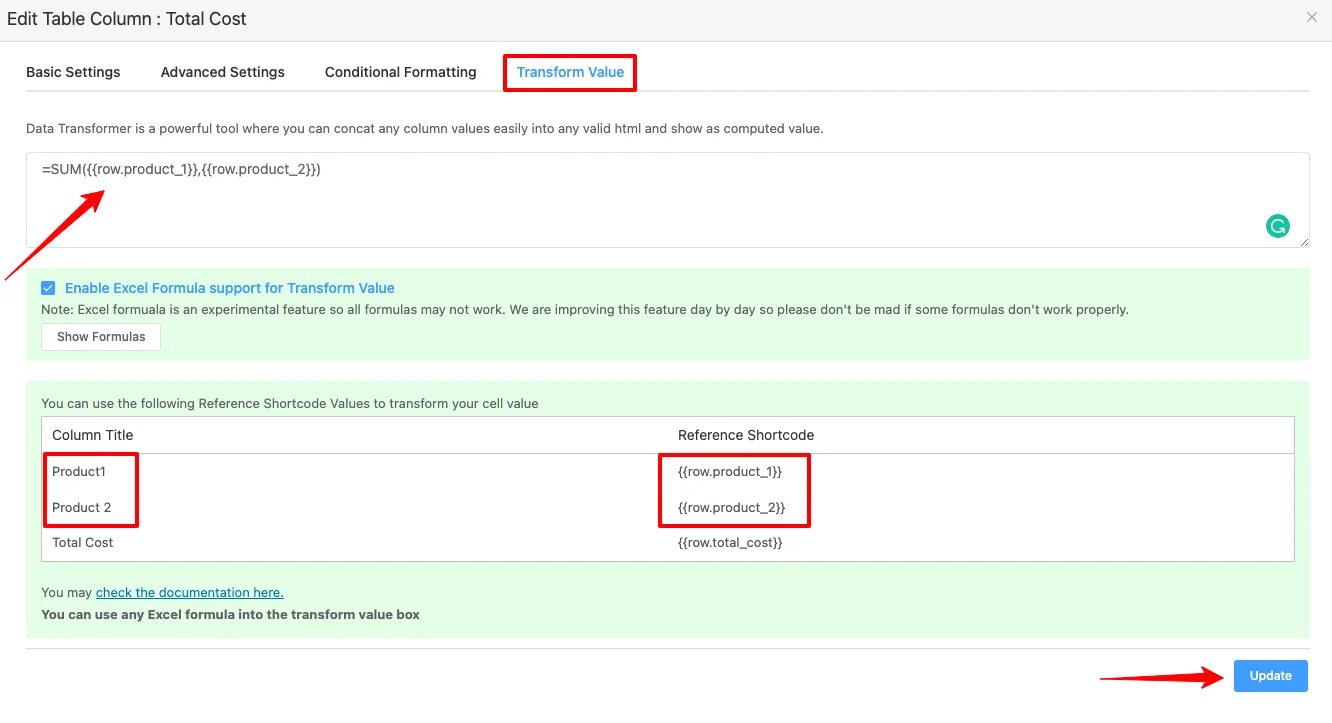Viewport: 1332px width, 723px height.
Task: Select the Transform Value tab
Action: 570,72
